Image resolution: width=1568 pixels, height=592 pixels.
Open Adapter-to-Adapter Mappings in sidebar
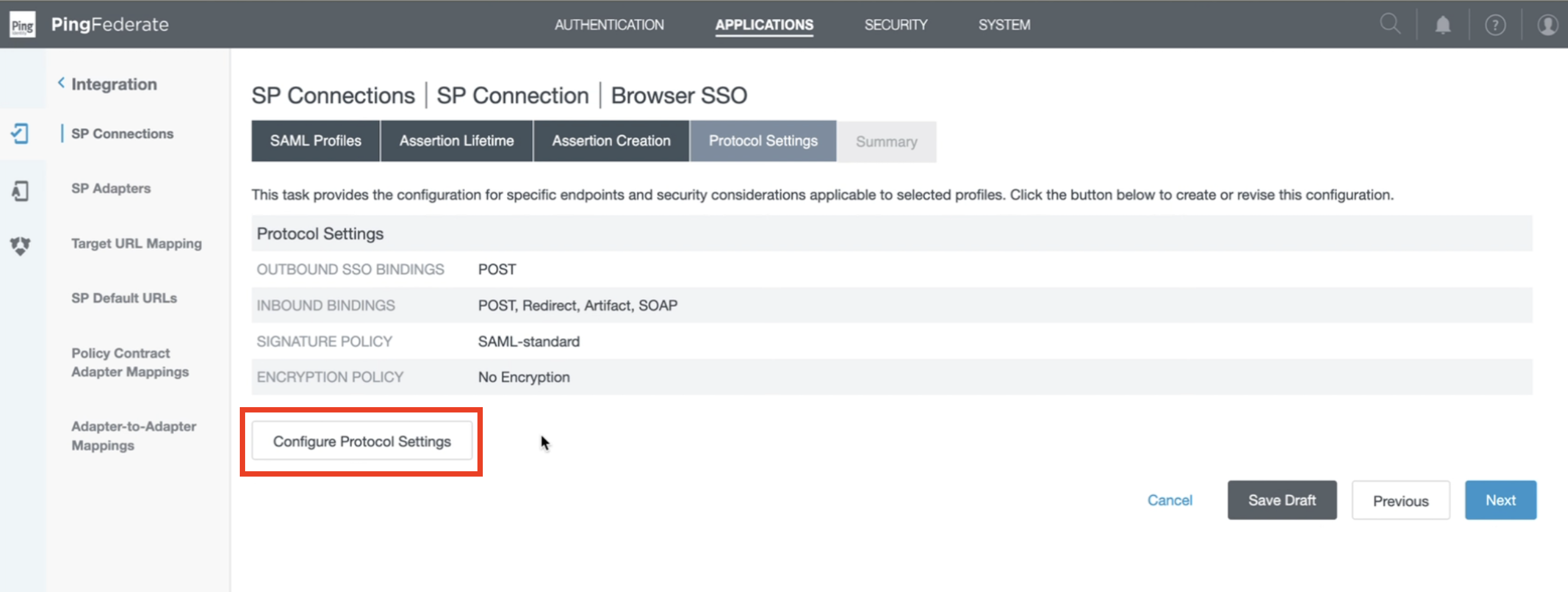click(x=134, y=435)
